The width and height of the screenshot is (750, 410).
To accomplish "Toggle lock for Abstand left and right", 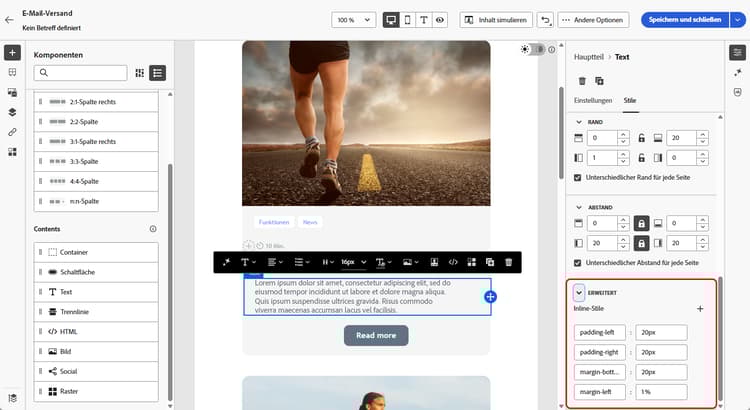I will coord(641,244).
